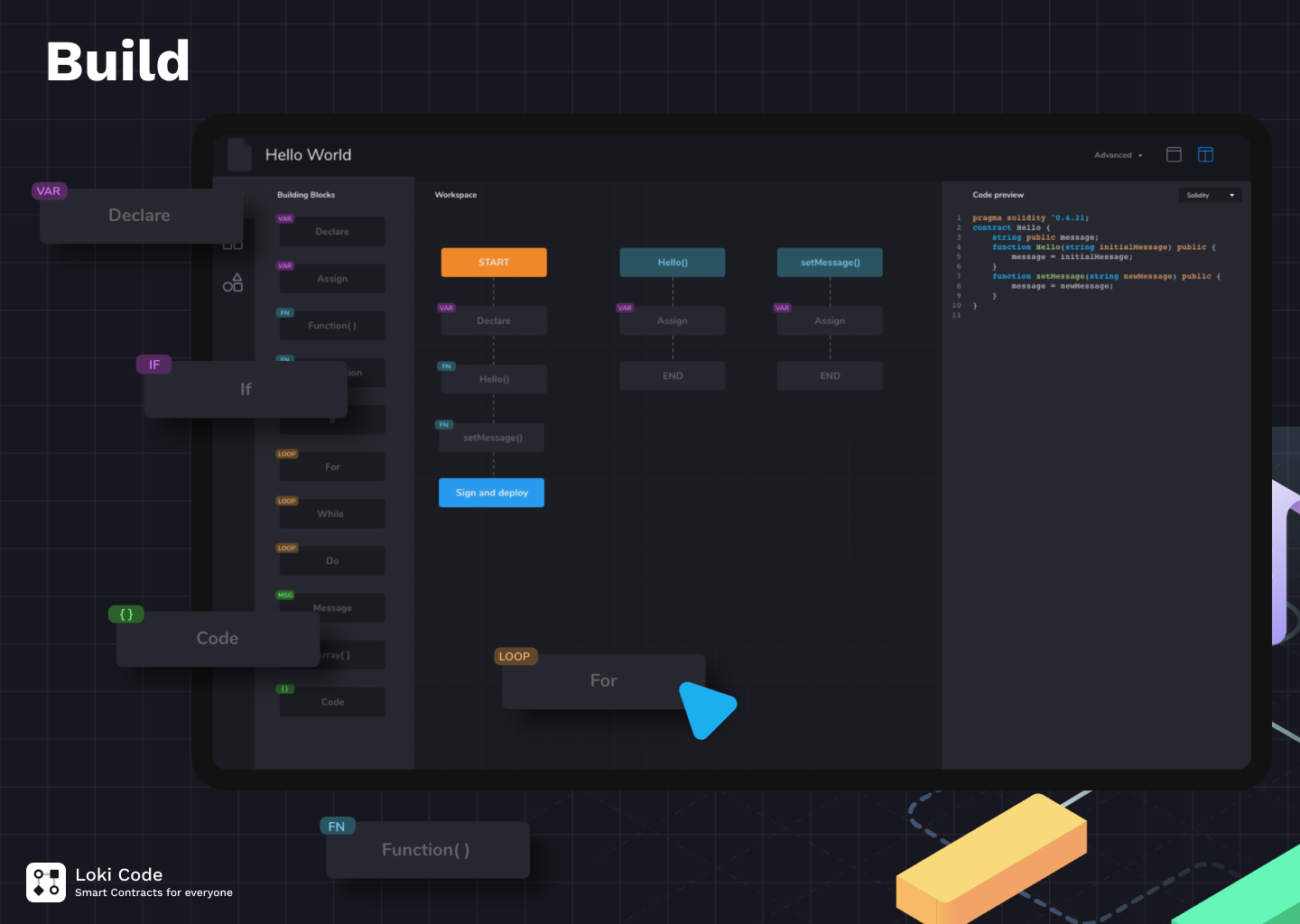Screen dimensions: 1300x924
Task: Select the While loop block
Action: pos(332,513)
